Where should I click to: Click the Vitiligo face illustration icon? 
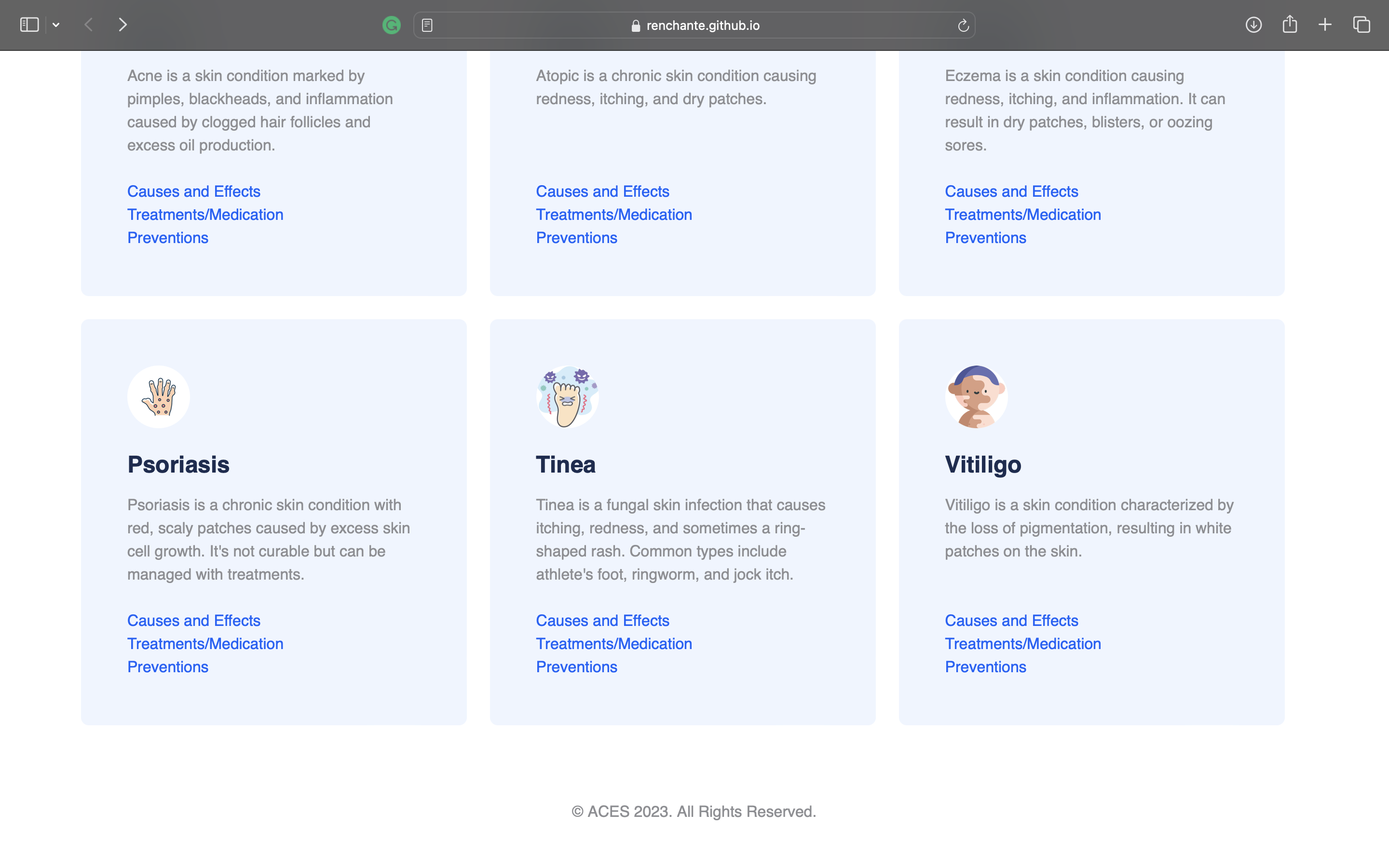(976, 396)
